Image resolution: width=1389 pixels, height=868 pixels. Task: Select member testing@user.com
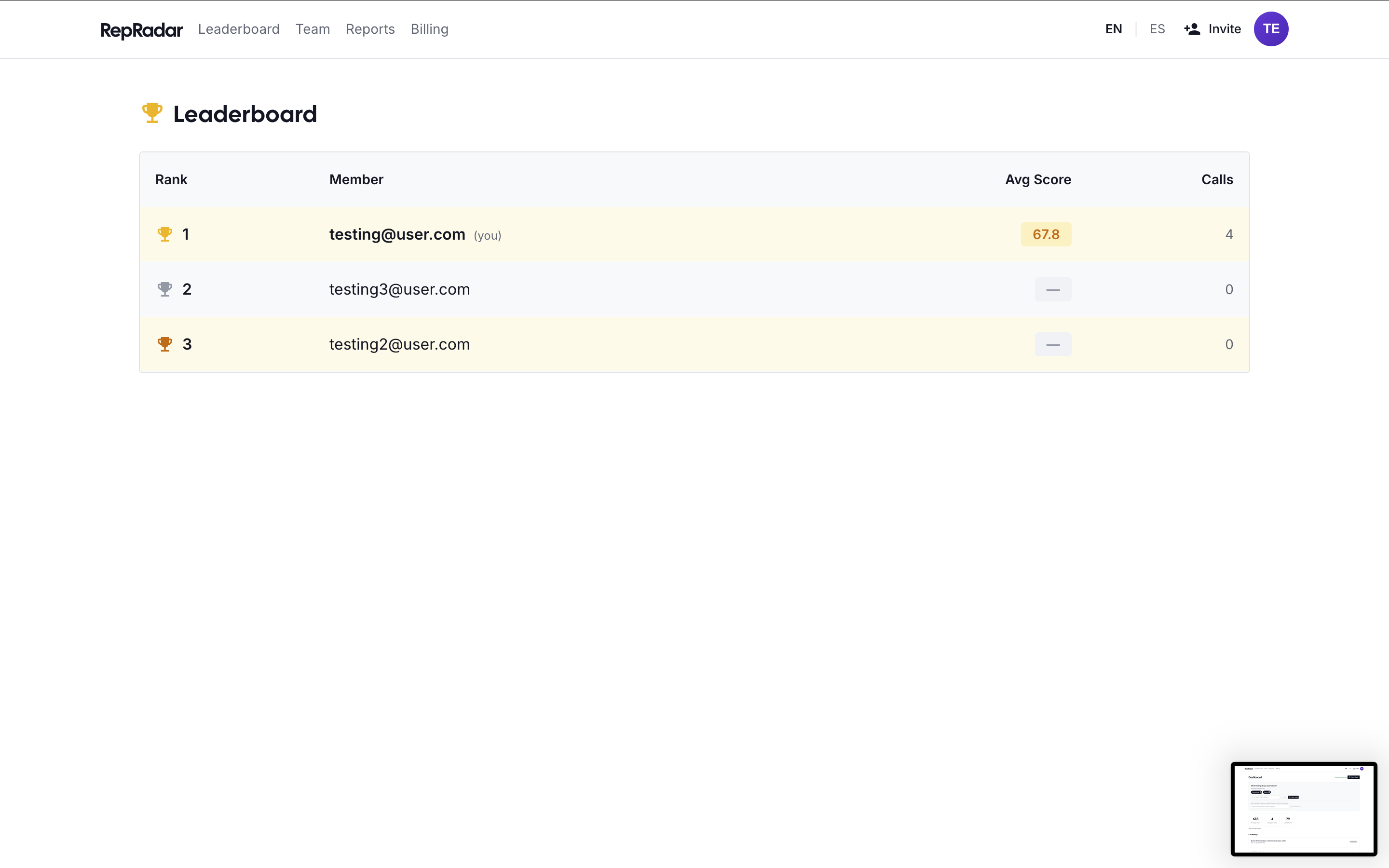tap(397, 234)
